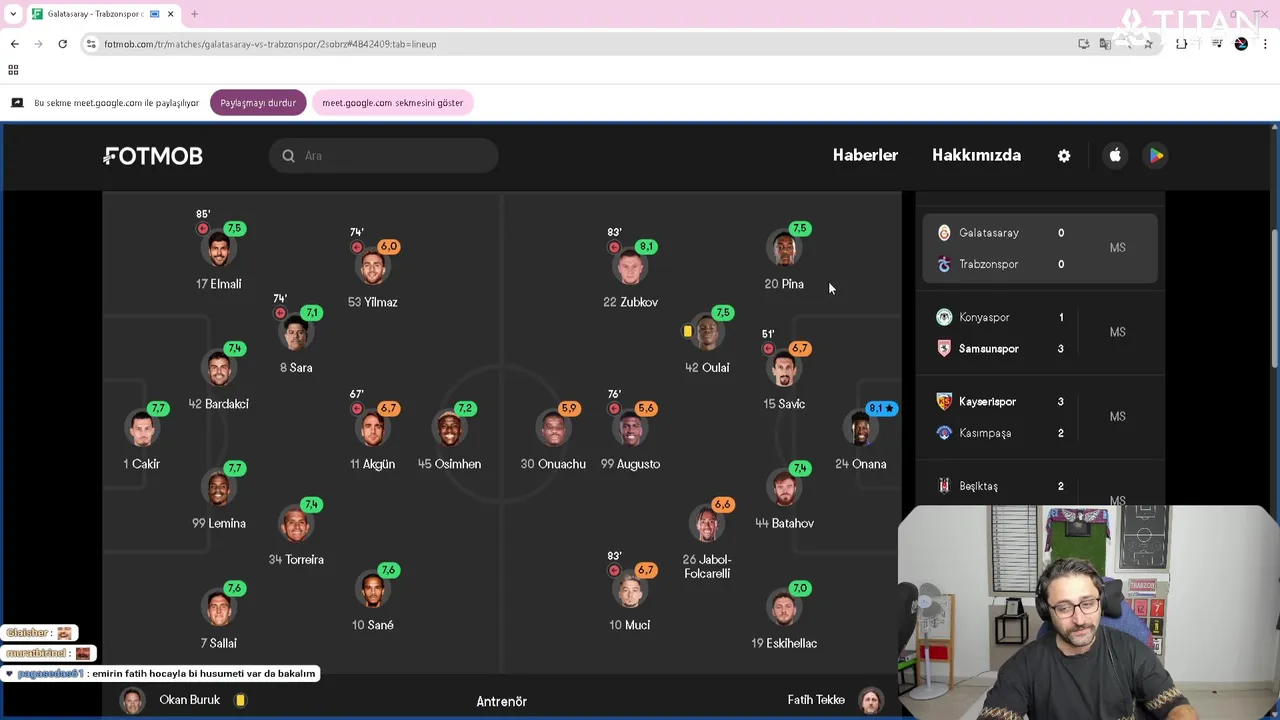This screenshot has height=720, width=1280.
Task: Click the Samsunspor club crest icon
Action: [944, 349]
